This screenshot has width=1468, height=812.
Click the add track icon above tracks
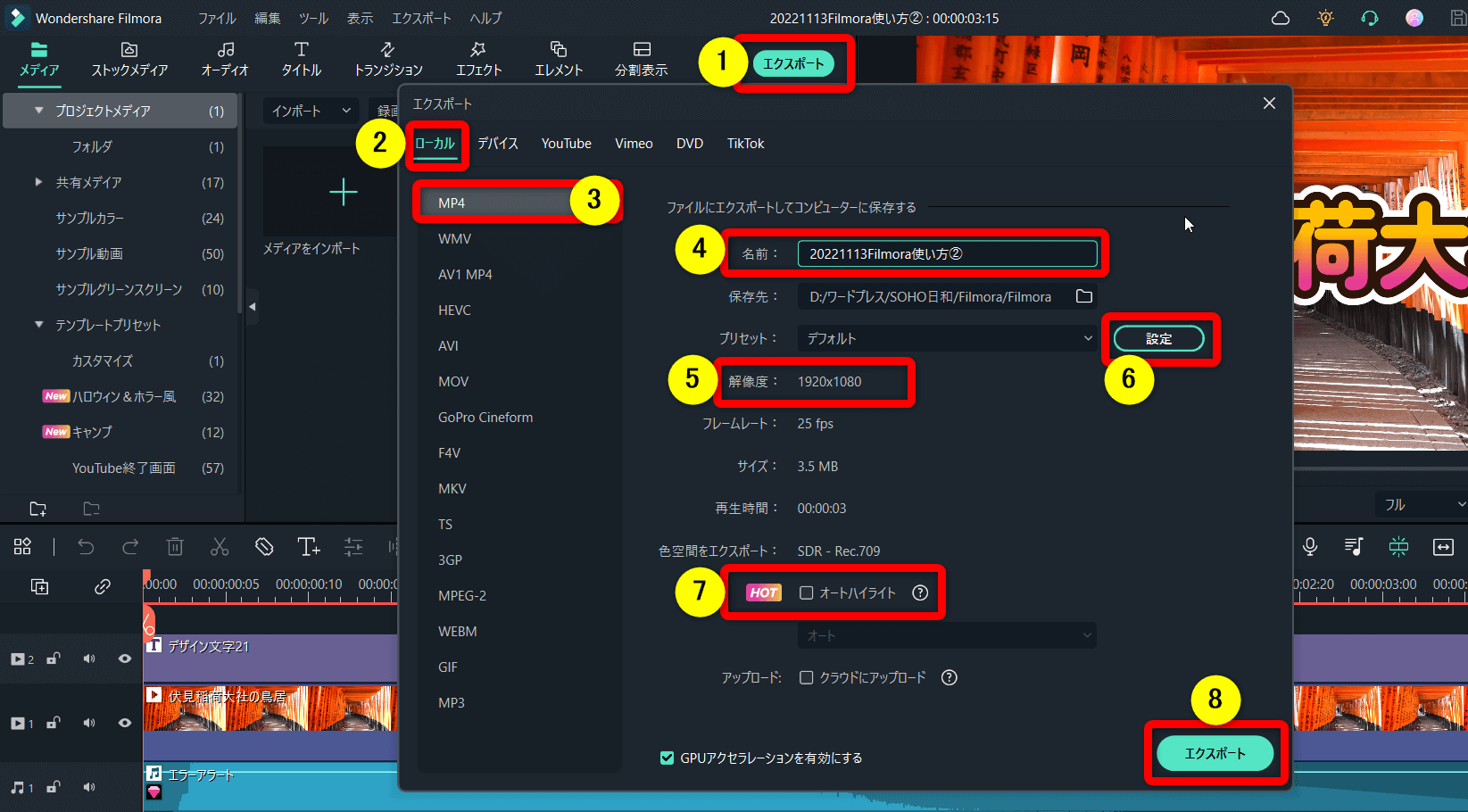[x=39, y=586]
